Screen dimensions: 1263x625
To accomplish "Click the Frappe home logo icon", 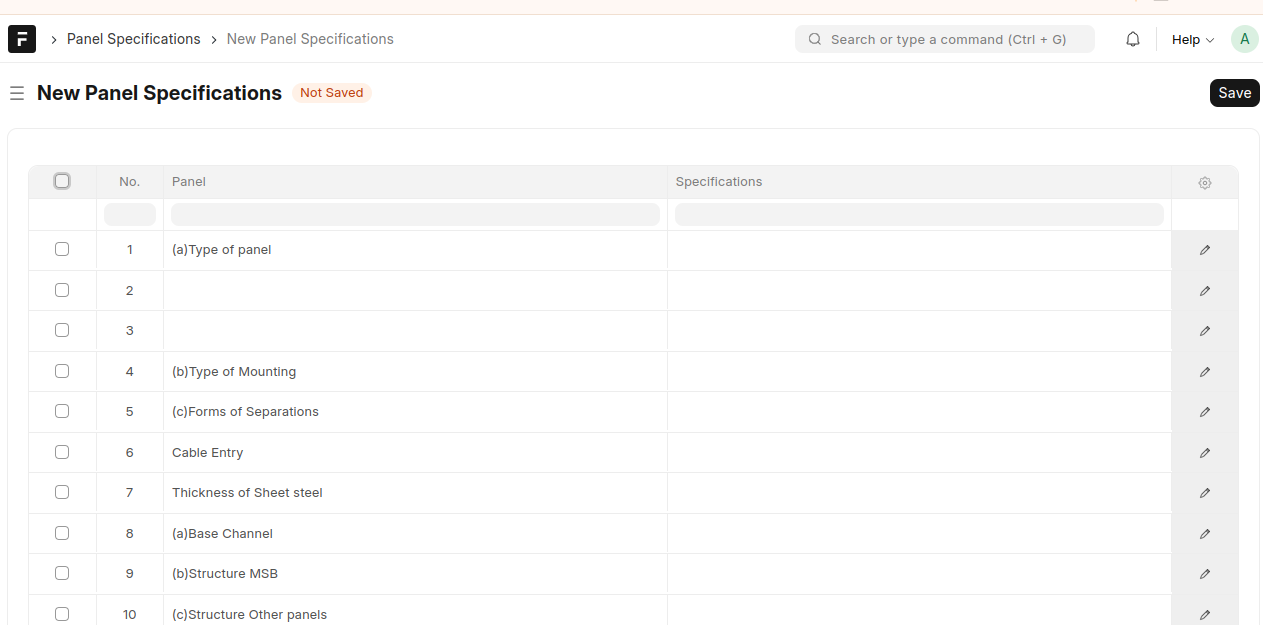I will tap(22, 39).
